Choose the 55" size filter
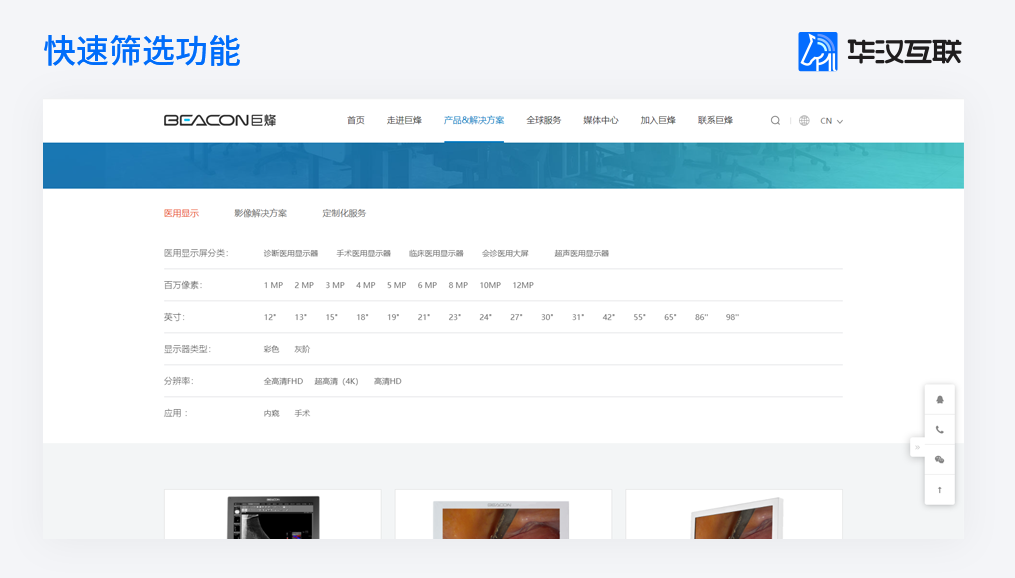Image resolution: width=1015 pixels, height=578 pixels. pos(640,317)
